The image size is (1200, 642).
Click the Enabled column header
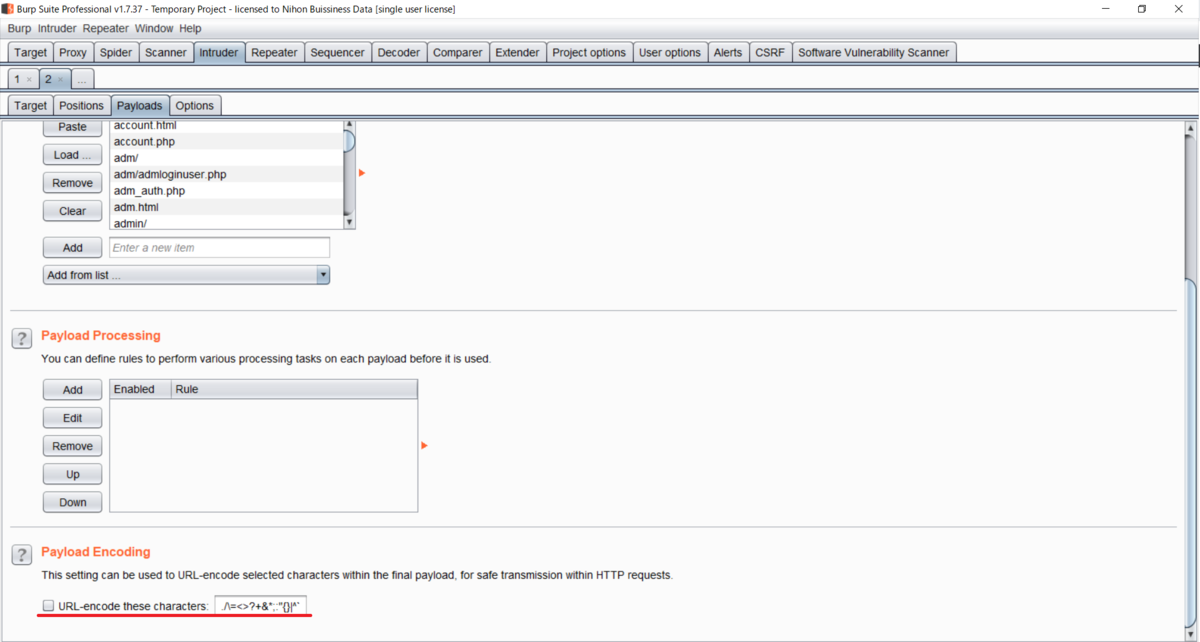tap(140, 389)
